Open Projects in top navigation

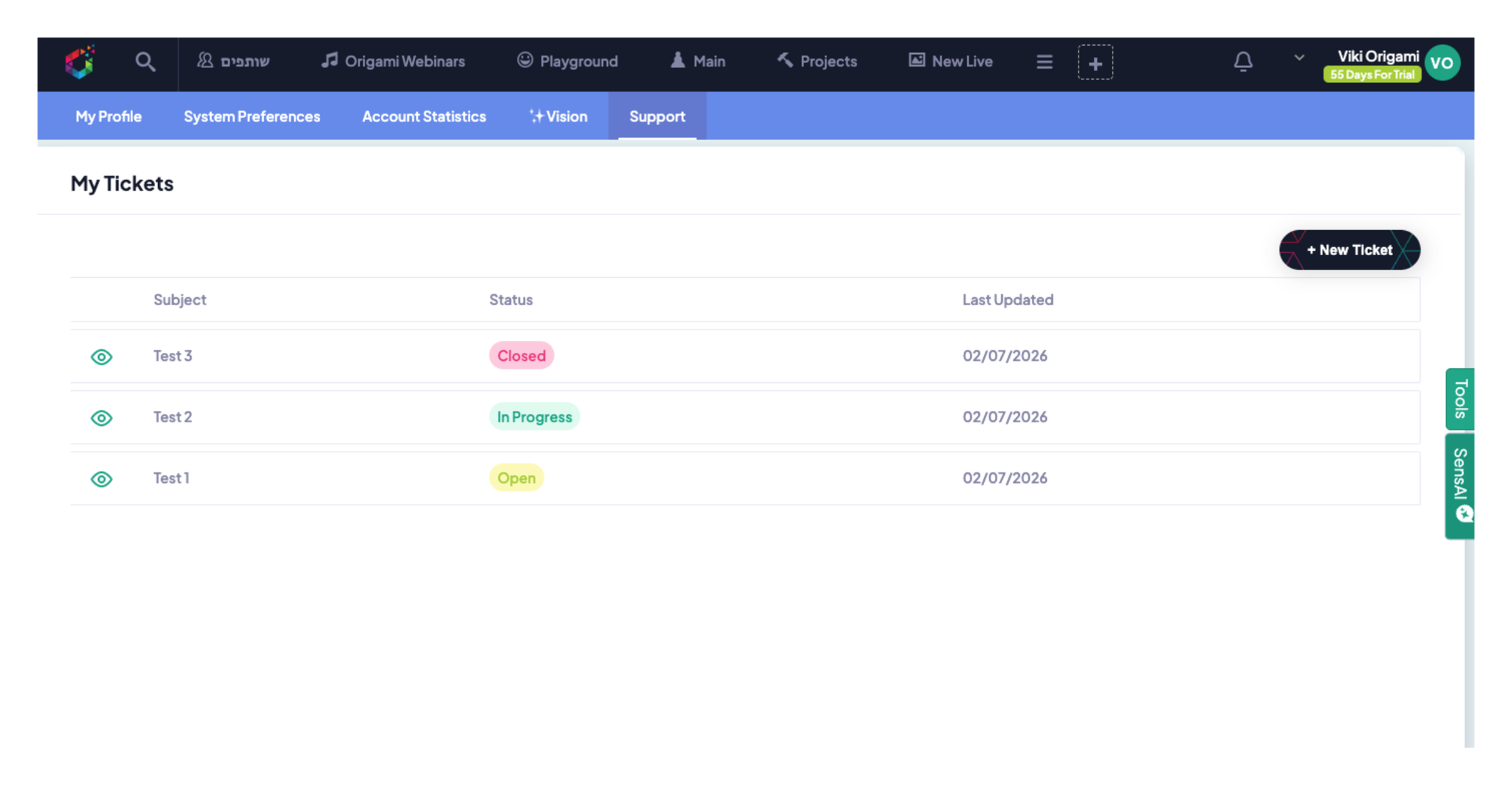coord(817,61)
